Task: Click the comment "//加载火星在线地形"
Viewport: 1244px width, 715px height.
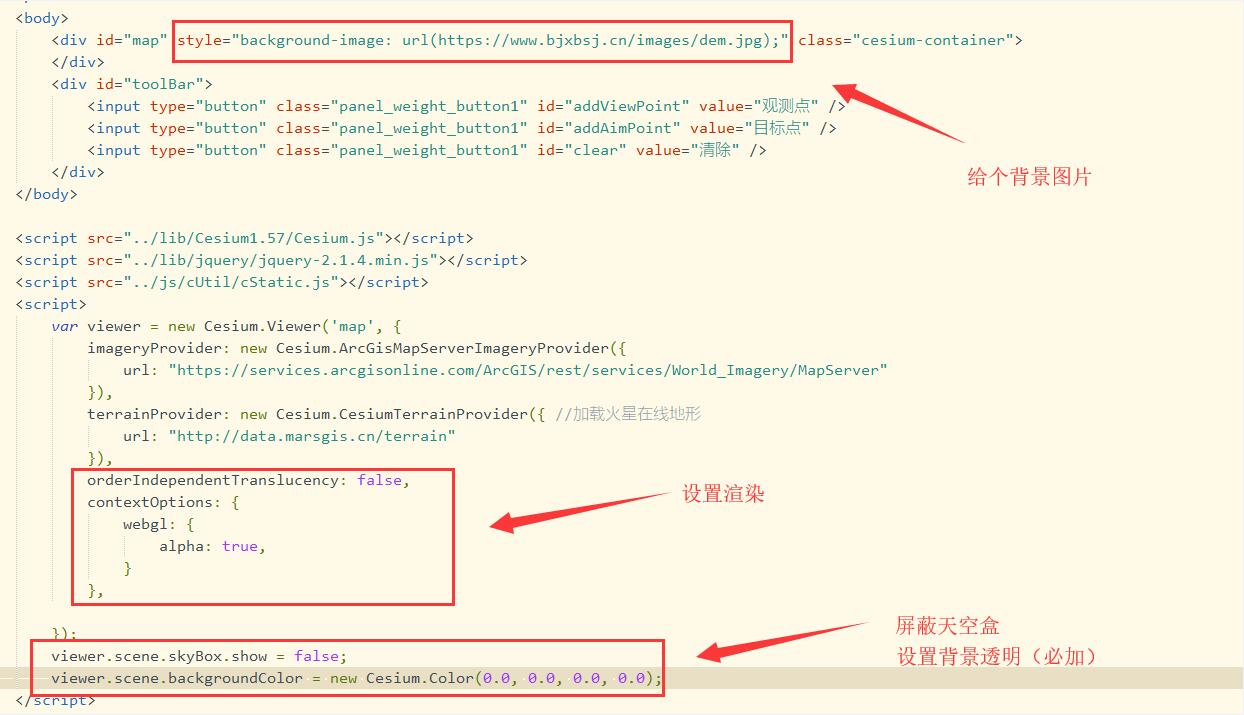Action: [x=627, y=414]
